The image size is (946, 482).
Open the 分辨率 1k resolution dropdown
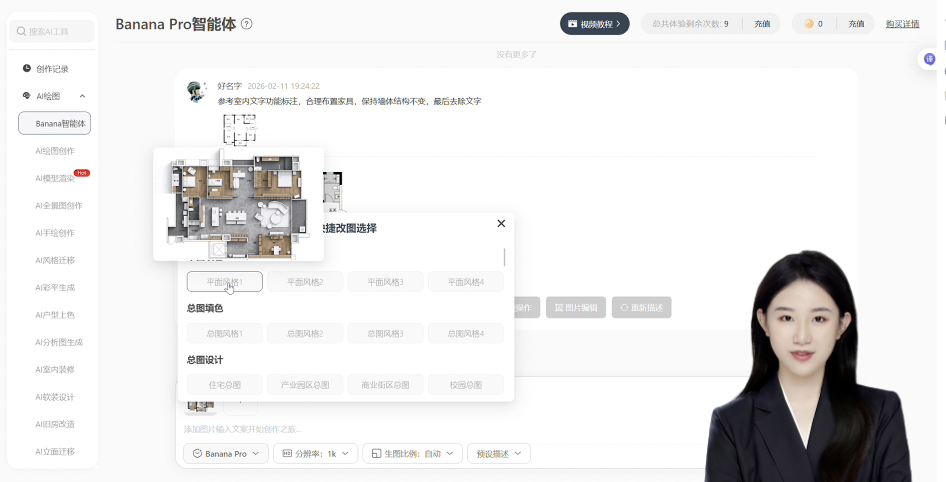(x=315, y=454)
